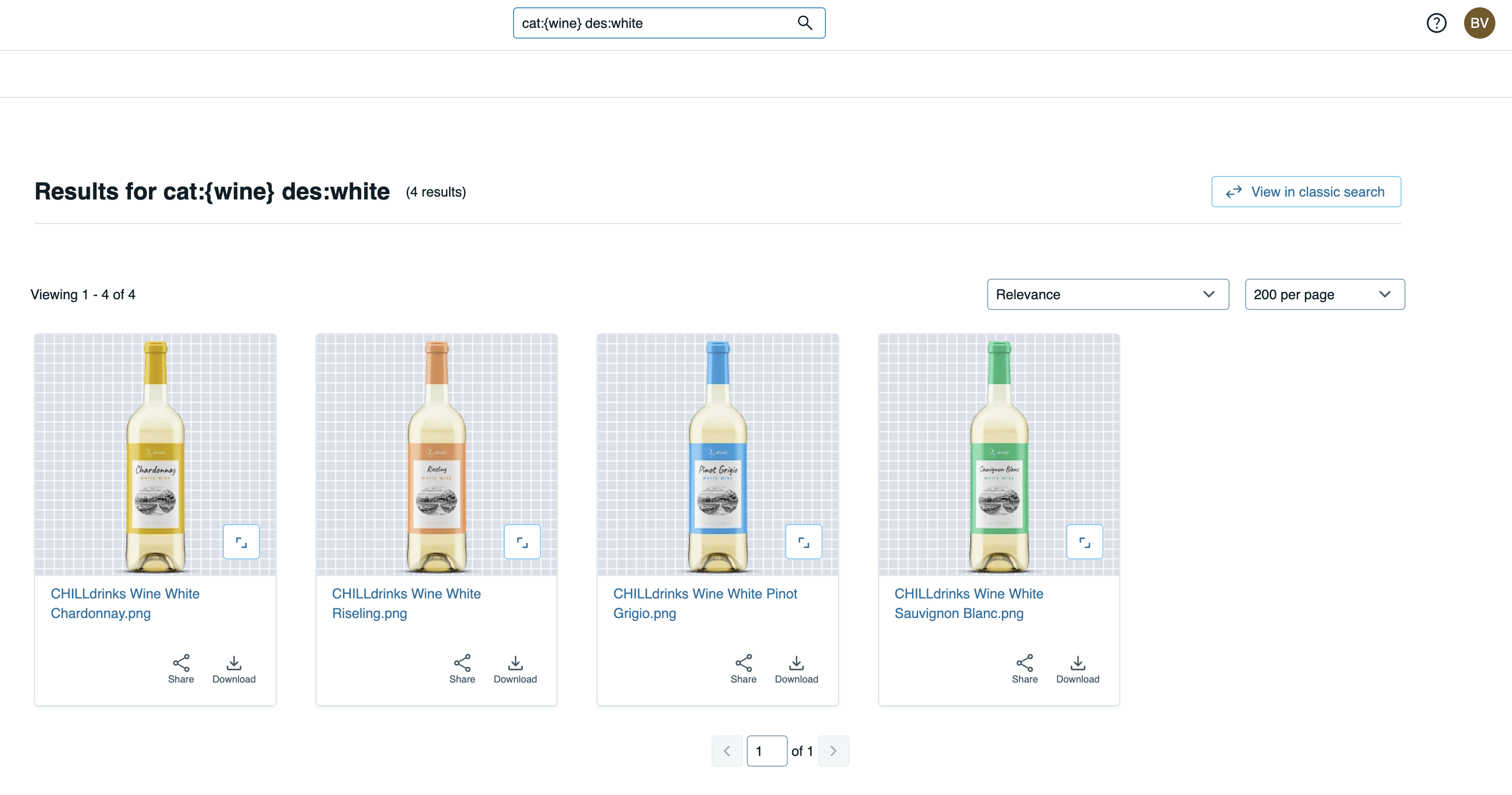Click View in classic search button

coord(1306,191)
